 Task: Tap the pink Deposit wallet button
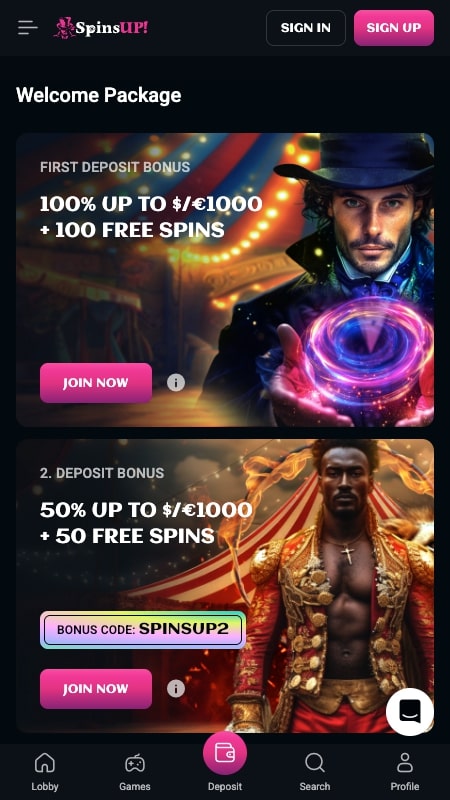225,753
